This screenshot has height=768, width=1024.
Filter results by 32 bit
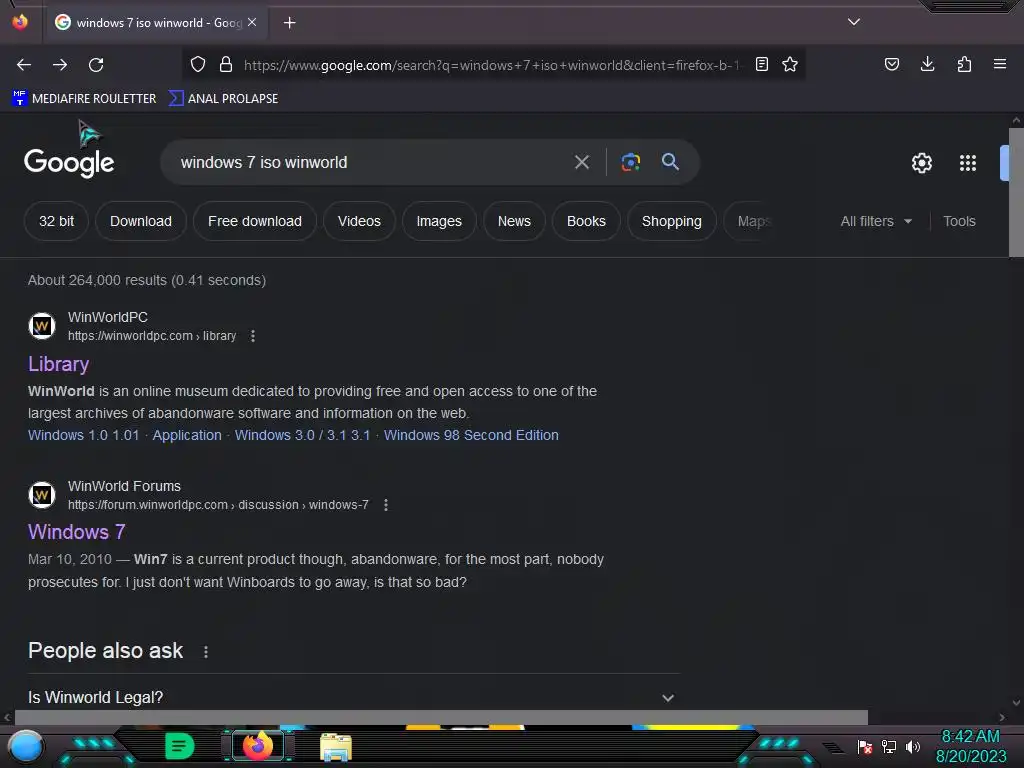pyautogui.click(x=56, y=221)
